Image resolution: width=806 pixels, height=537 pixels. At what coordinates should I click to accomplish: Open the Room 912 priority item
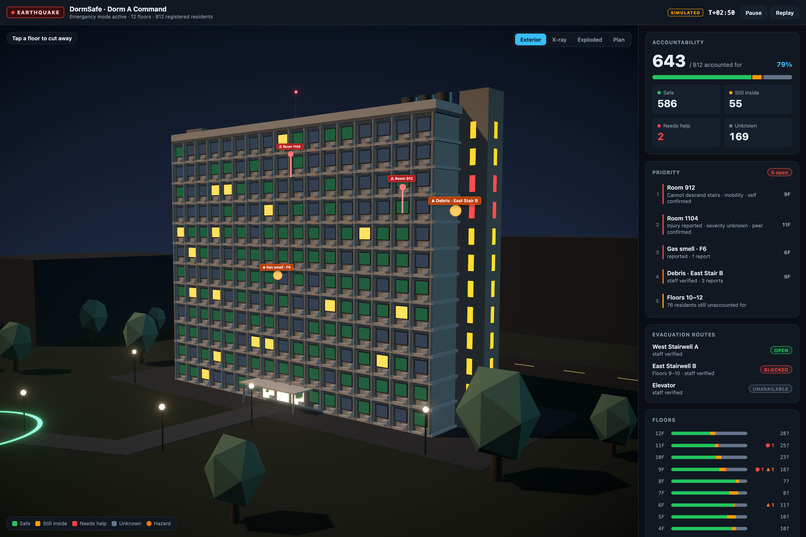722,194
